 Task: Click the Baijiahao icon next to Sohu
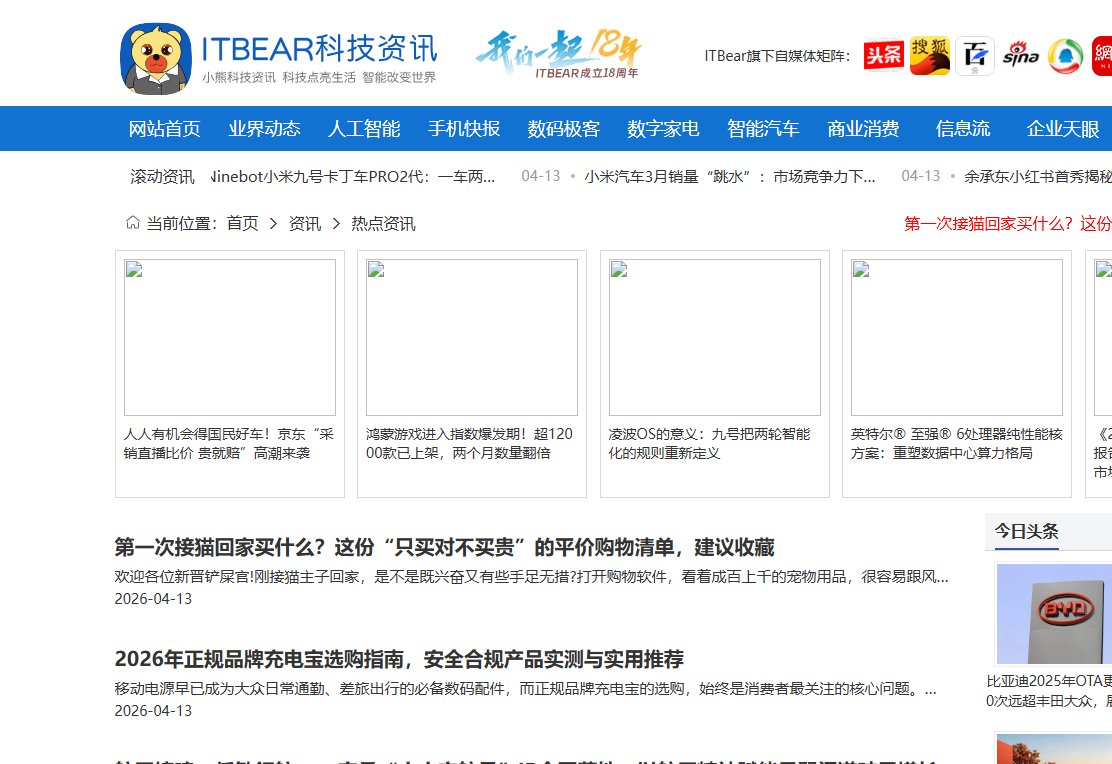(975, 55)
